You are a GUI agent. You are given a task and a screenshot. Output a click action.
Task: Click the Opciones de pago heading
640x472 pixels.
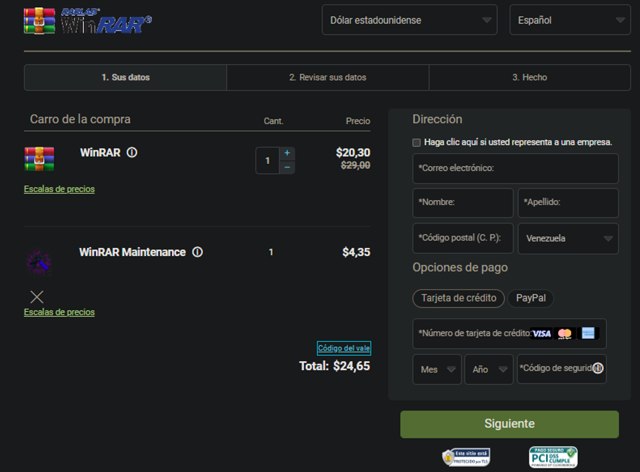(x=460, y=267)
